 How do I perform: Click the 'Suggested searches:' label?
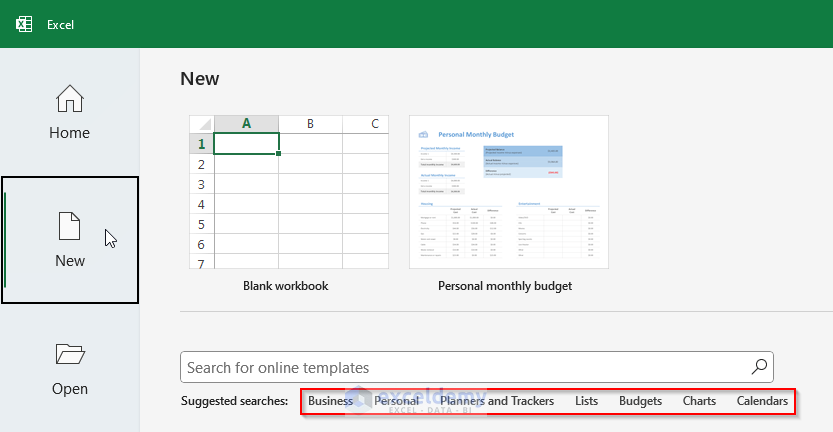click(x=234, y=401)
